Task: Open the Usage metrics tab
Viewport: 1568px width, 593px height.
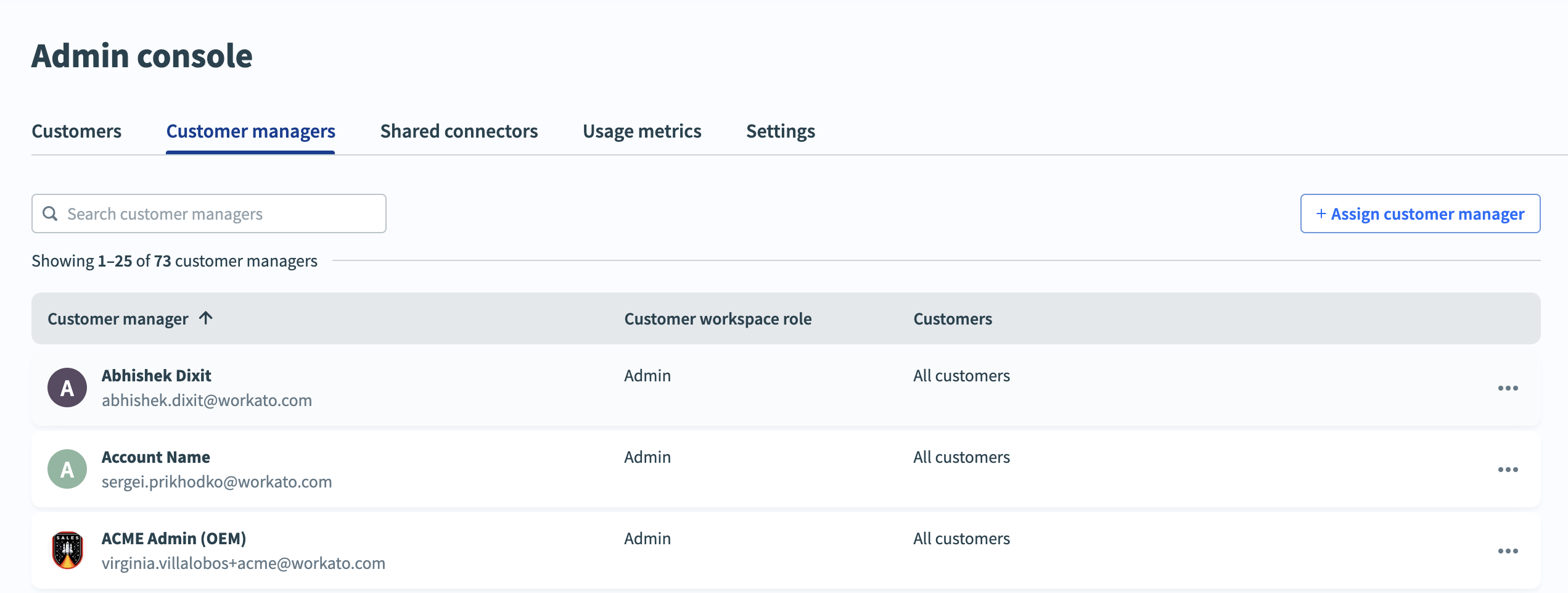Action: (642, 131)
